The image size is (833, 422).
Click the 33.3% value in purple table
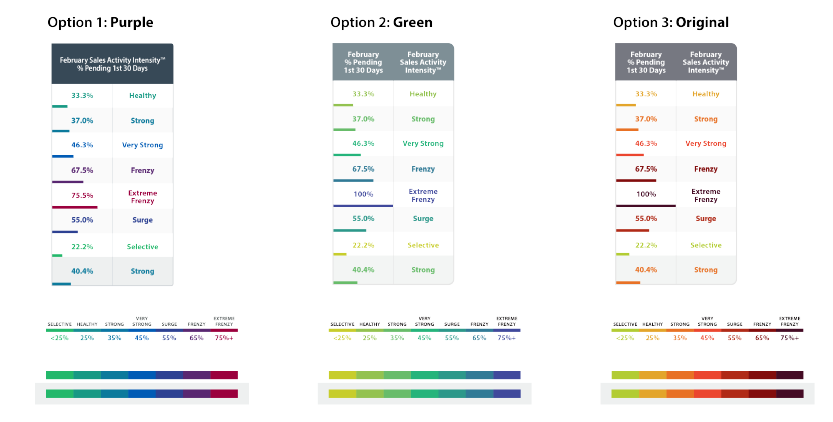coord(82,95)
